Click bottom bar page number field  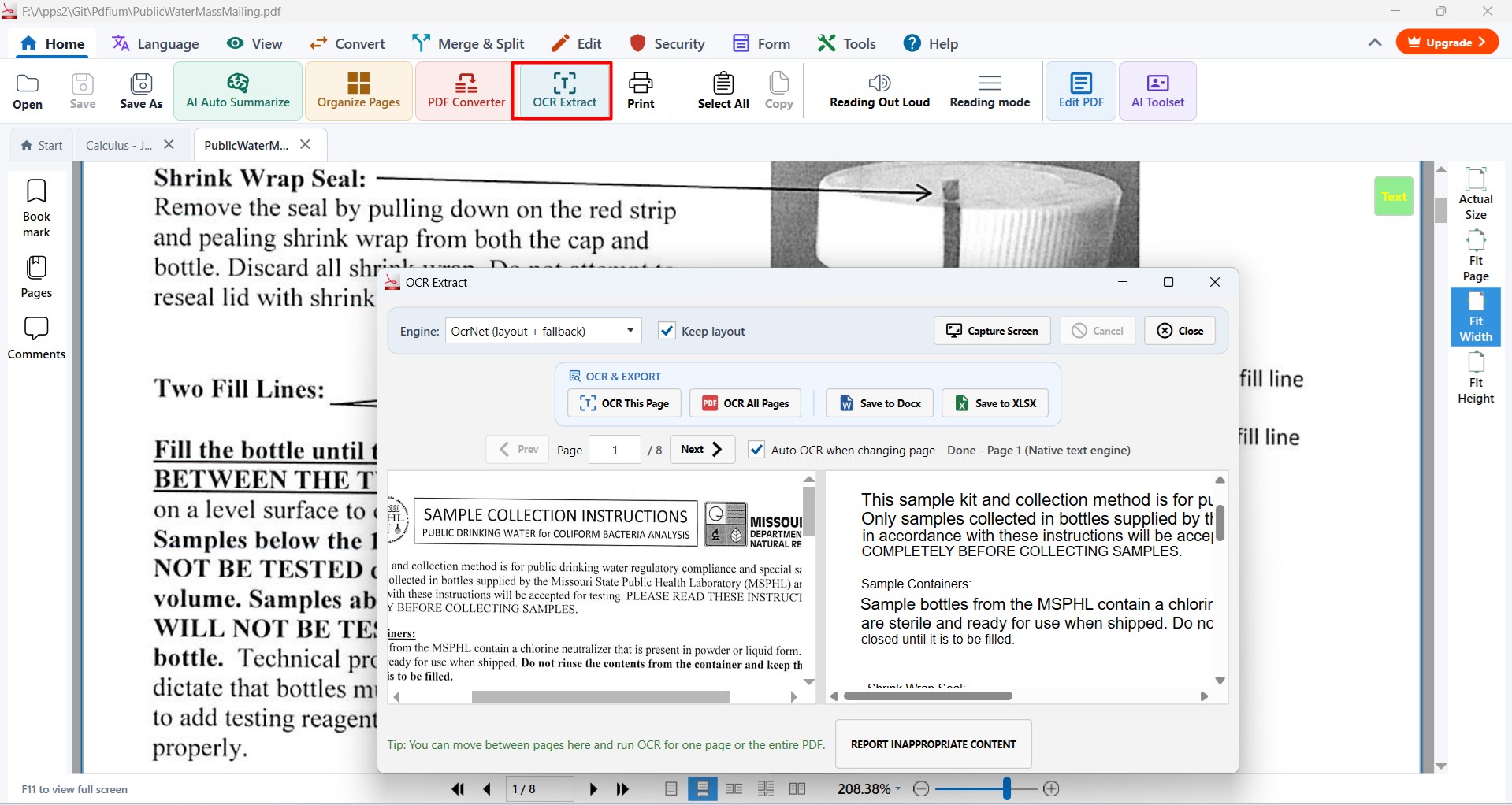(x=539, y=788)
